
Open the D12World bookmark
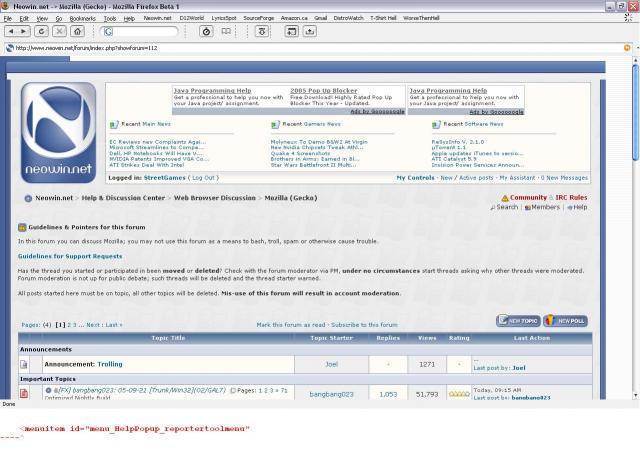(191, 18)
